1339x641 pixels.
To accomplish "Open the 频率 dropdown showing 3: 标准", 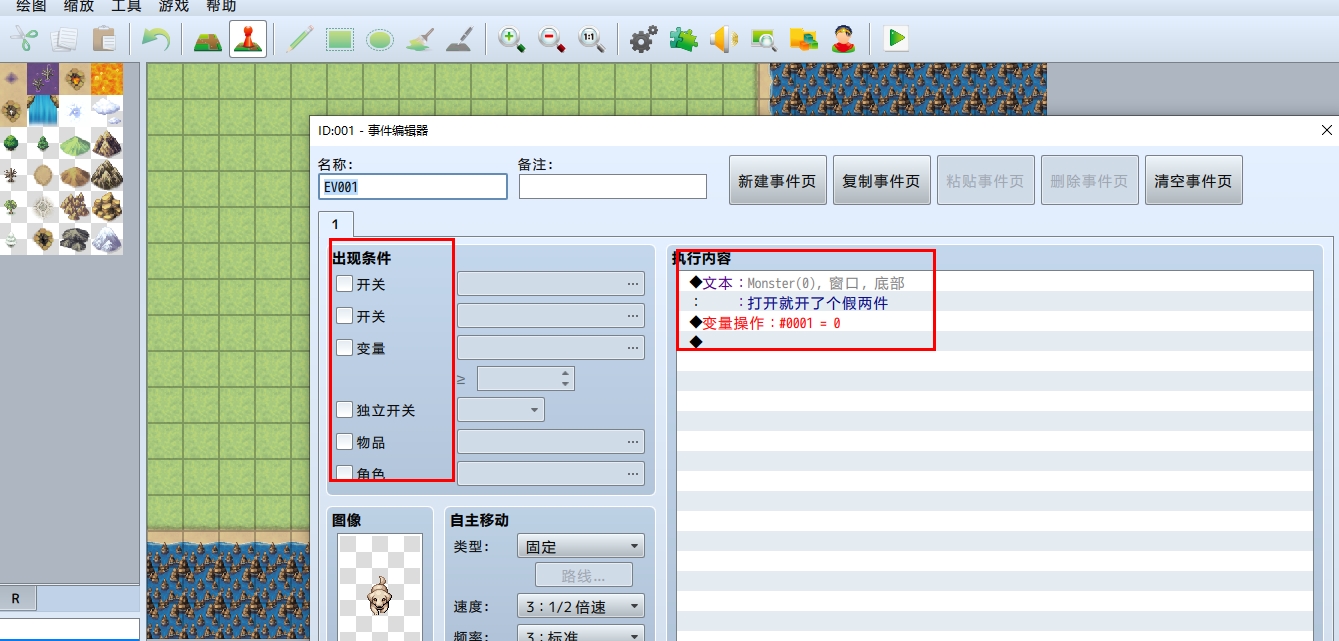I will 581,635.
